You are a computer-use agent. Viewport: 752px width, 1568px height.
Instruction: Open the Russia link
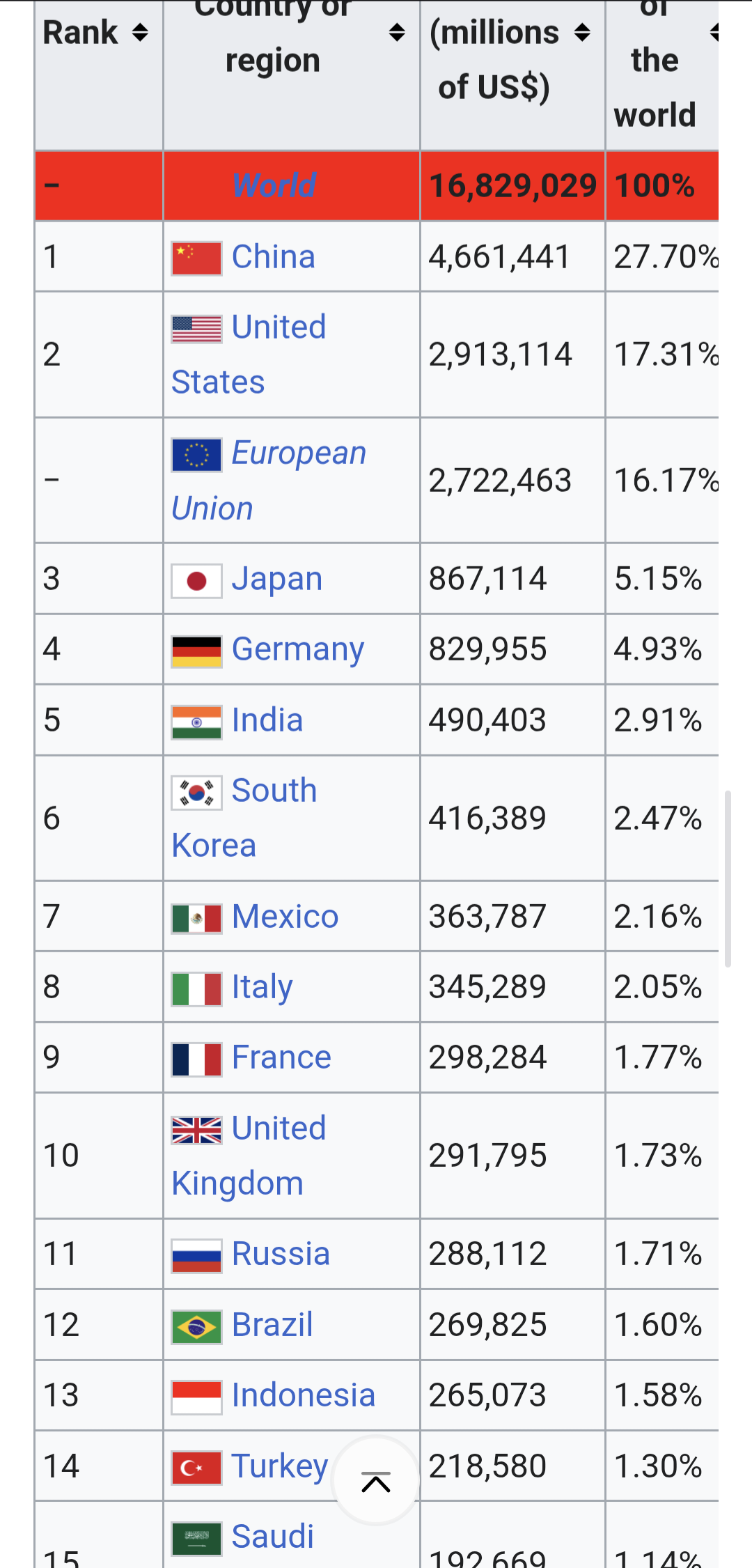click(281, 1254)
